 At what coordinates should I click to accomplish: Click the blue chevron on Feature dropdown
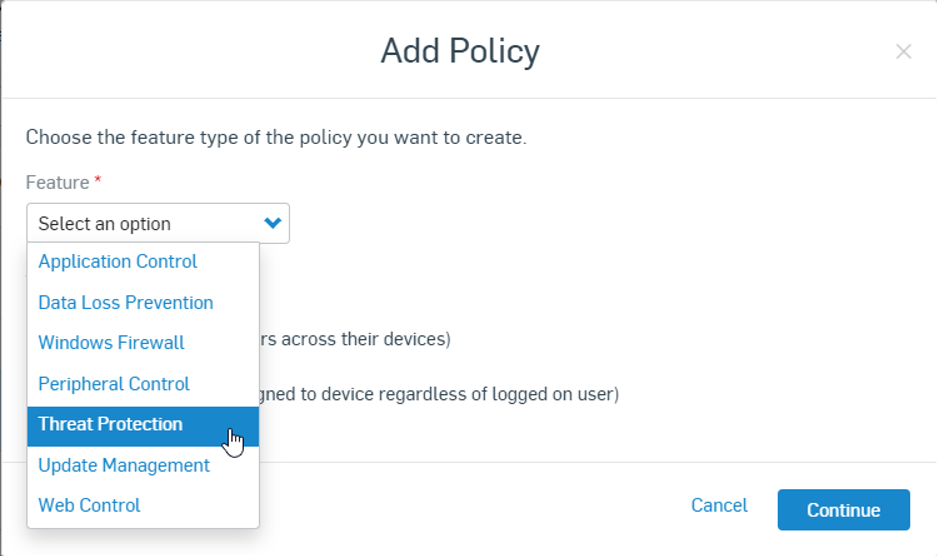272,224
